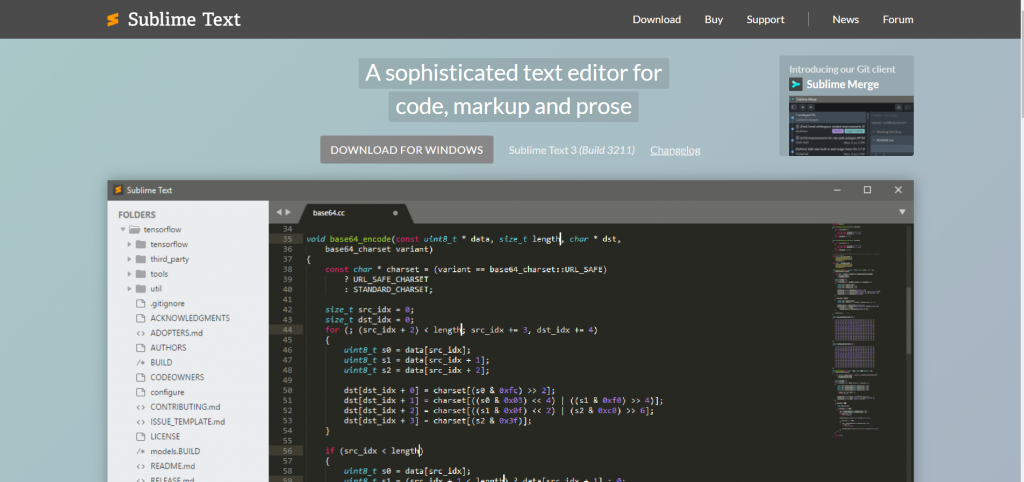Click STANDARD_CHARSET in the code
Image resolution: width=1024 pixels, height=482 pixels.
point(391,289)
